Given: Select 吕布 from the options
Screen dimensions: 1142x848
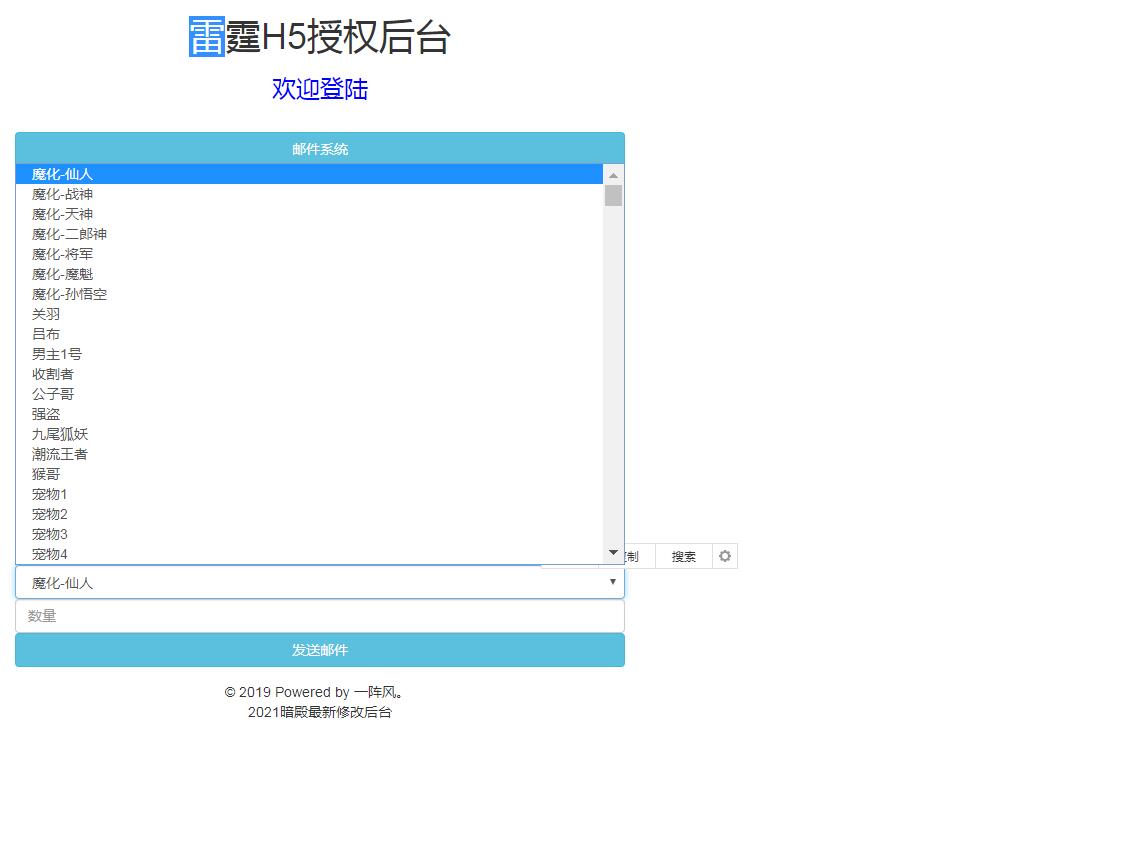Looking at the screenshot, I should click(x=46, y=334).
